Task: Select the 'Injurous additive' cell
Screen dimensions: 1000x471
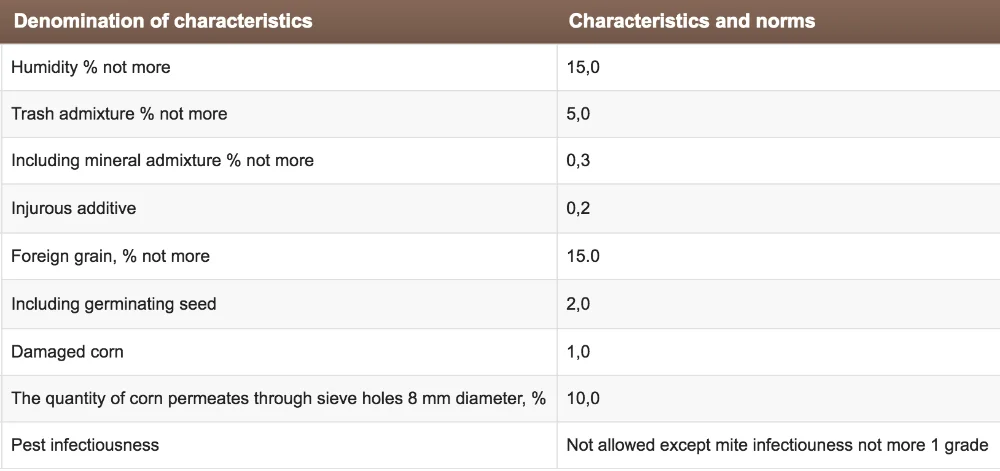Action: [x=73, y=209]
